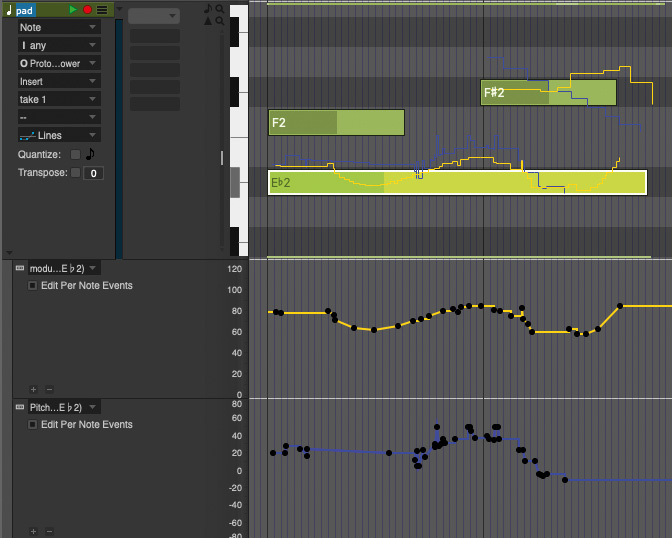
Task: Click the vertical zoom magnifier next to the triangle icon
Action: pos(219,20)
